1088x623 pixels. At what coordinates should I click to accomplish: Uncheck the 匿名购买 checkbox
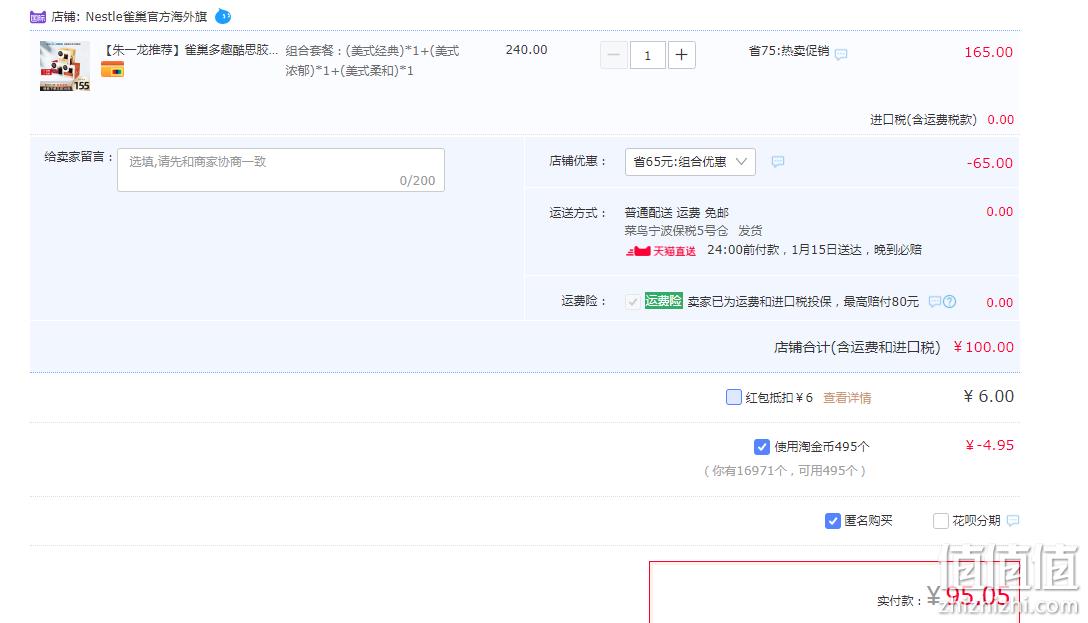[x=833, y=521]
